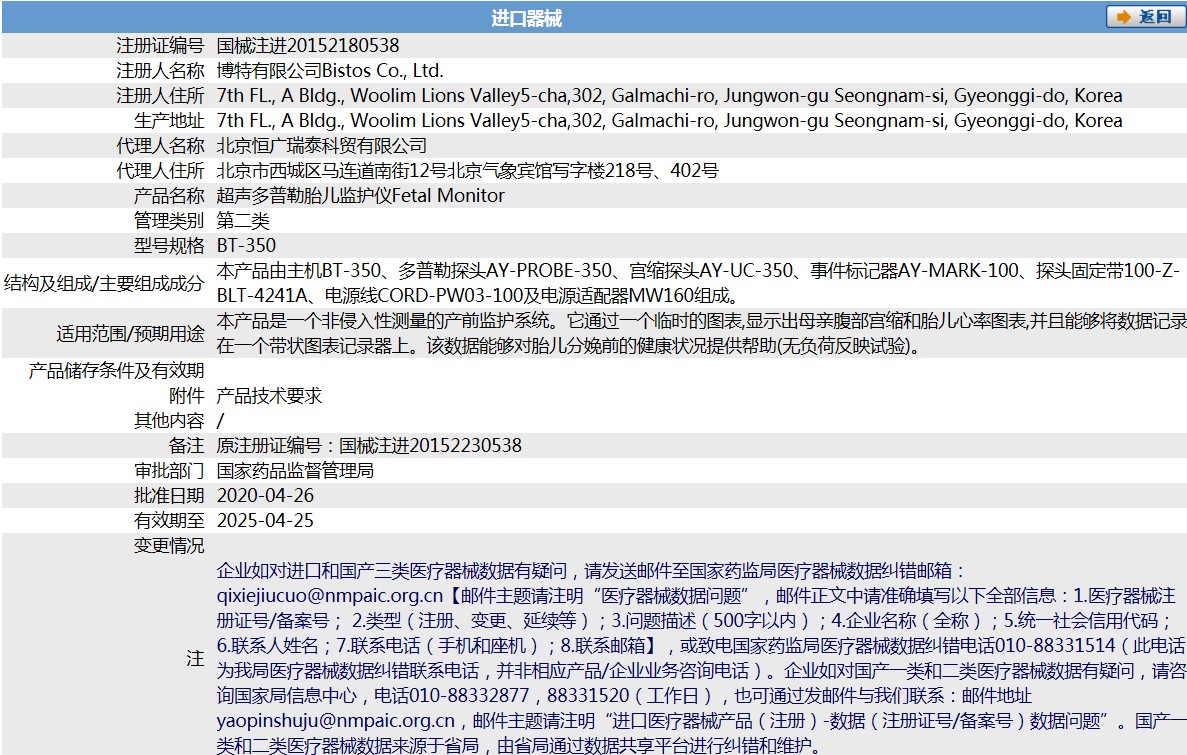Screen dimensions: 1187x755
Task: Click product name 超声多普勒胎儿监护仪Fetal Monitor
Action: [360, 195]
